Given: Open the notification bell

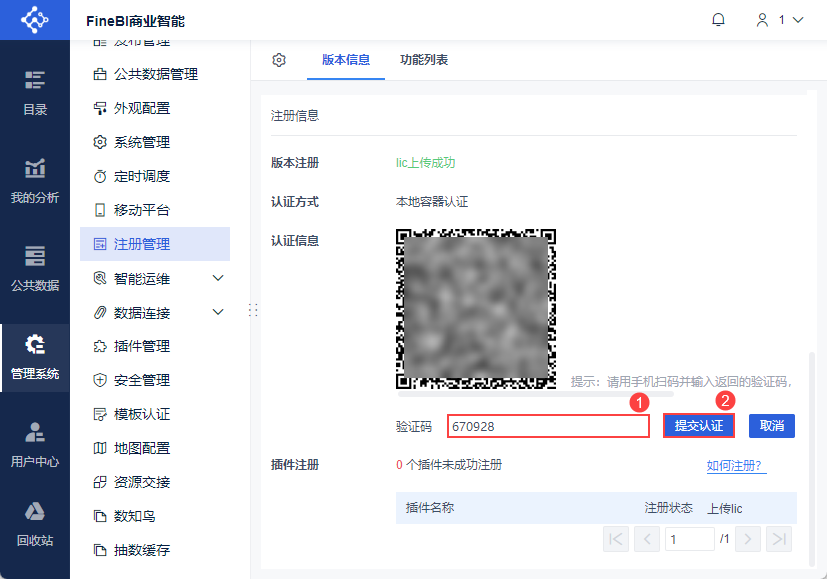Looking at the screenshot, I should 718,20.
